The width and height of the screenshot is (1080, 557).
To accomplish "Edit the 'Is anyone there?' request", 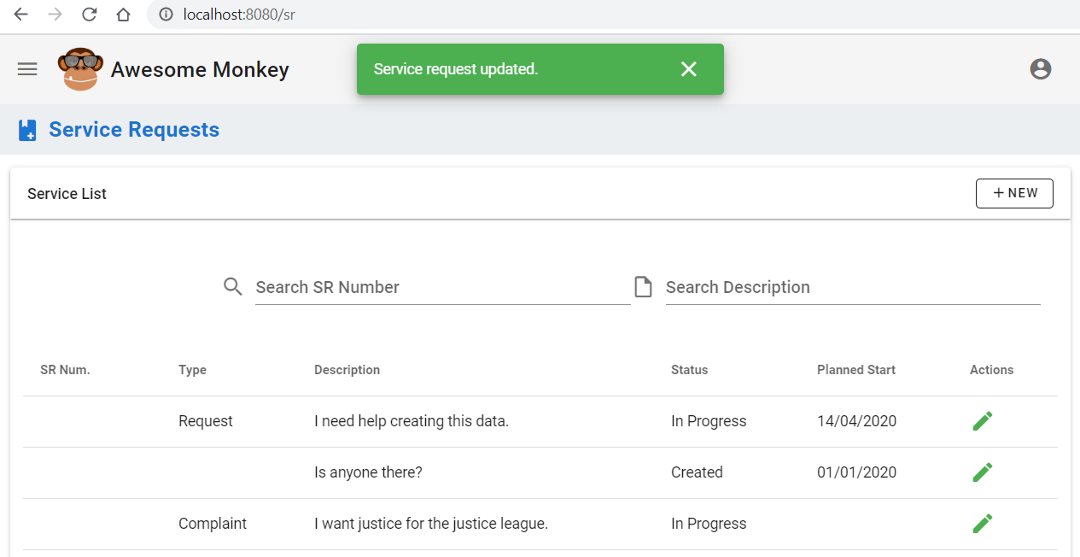I will [982, 472].
